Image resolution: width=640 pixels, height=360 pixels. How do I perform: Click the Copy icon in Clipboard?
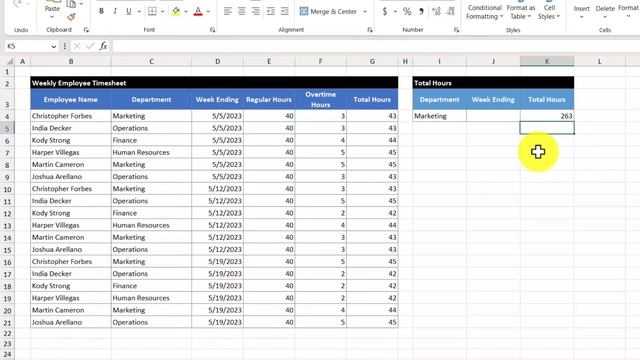click(x=71, y=4)
